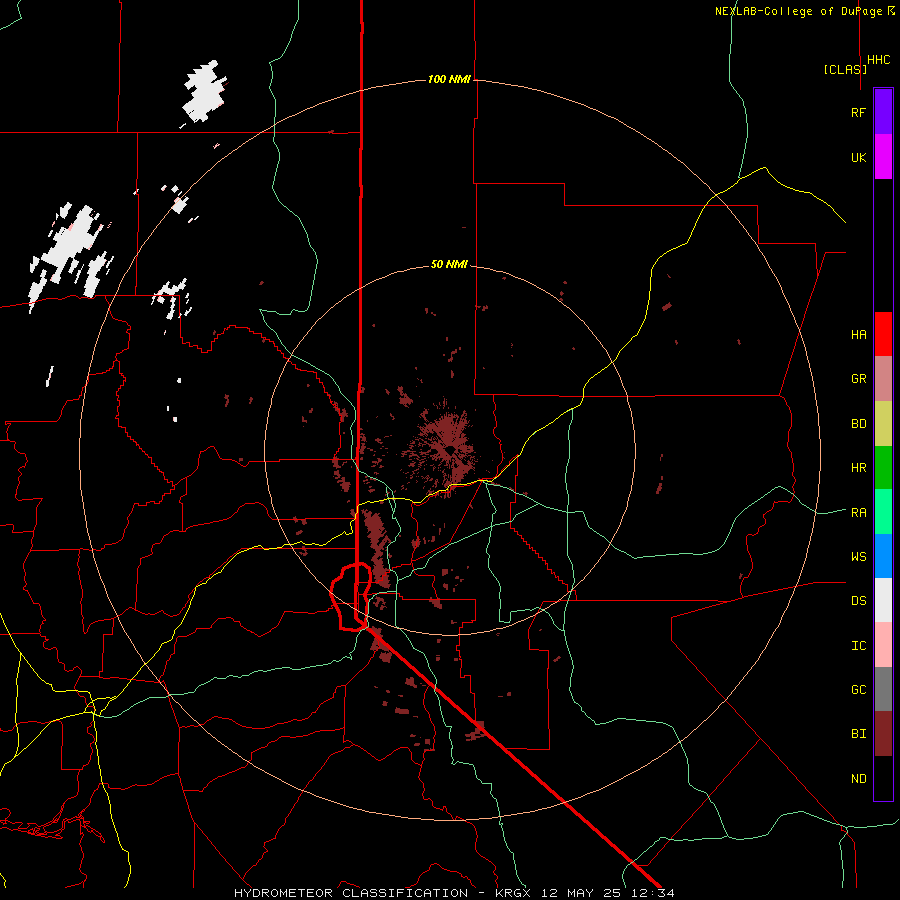Click the KRGX station identifier
Viewport: 900px width, 900px height.
514,893
